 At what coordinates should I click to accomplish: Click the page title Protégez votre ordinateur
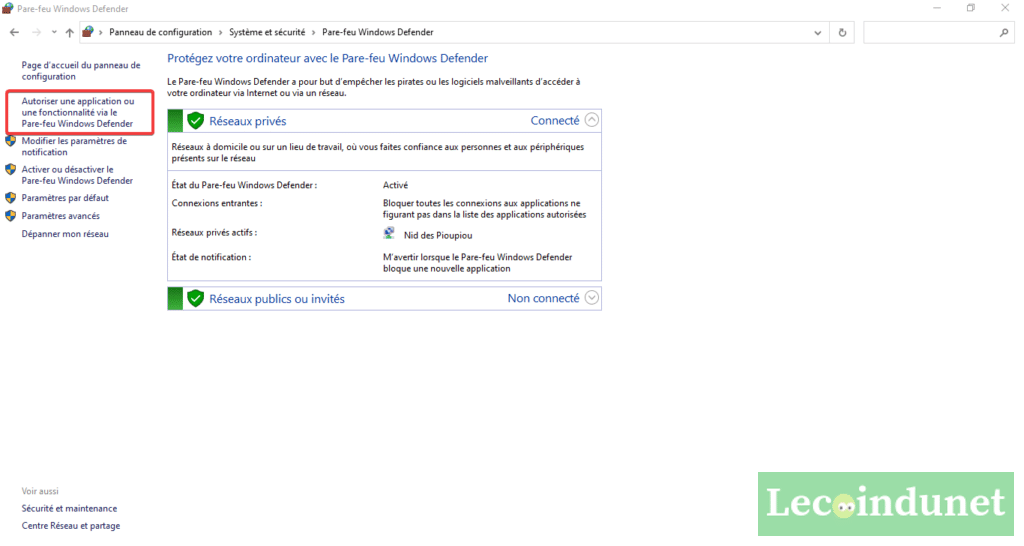point(327,58)
